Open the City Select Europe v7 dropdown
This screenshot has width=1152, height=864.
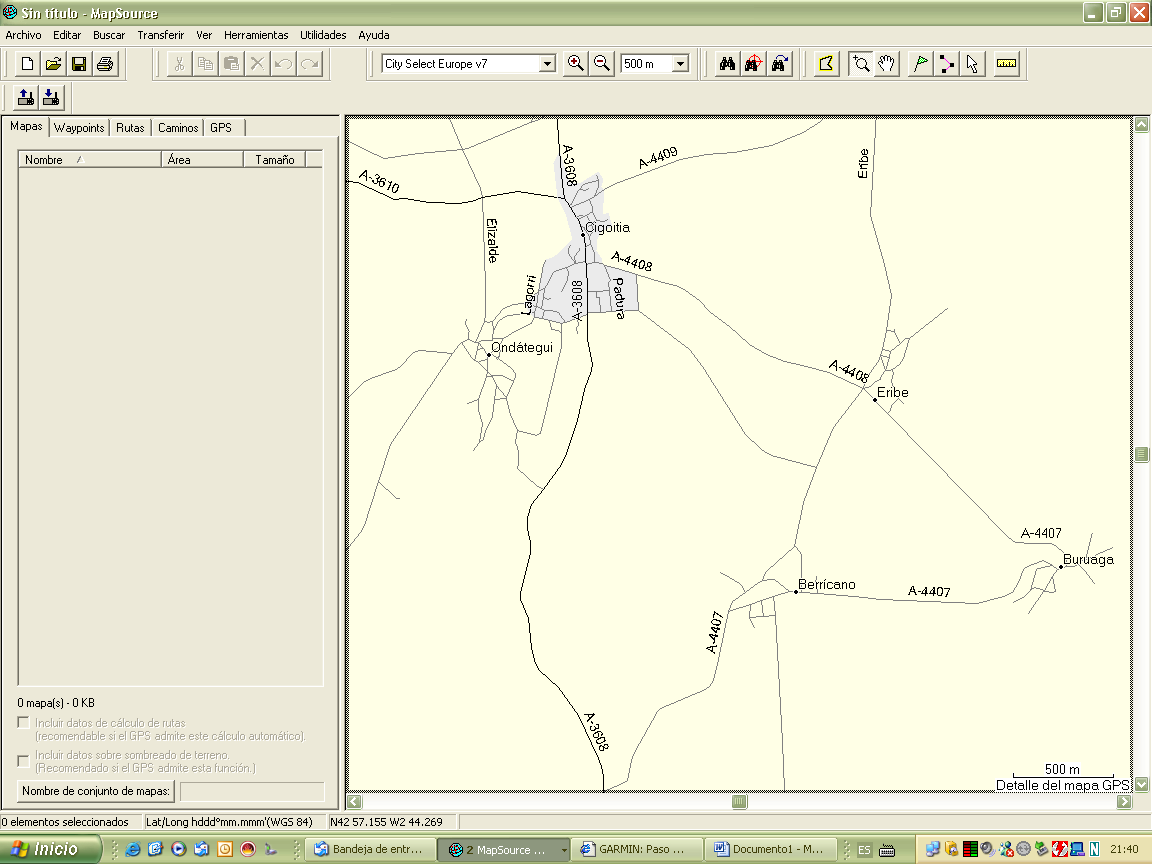pyautogui.click(x=547, y=64)
